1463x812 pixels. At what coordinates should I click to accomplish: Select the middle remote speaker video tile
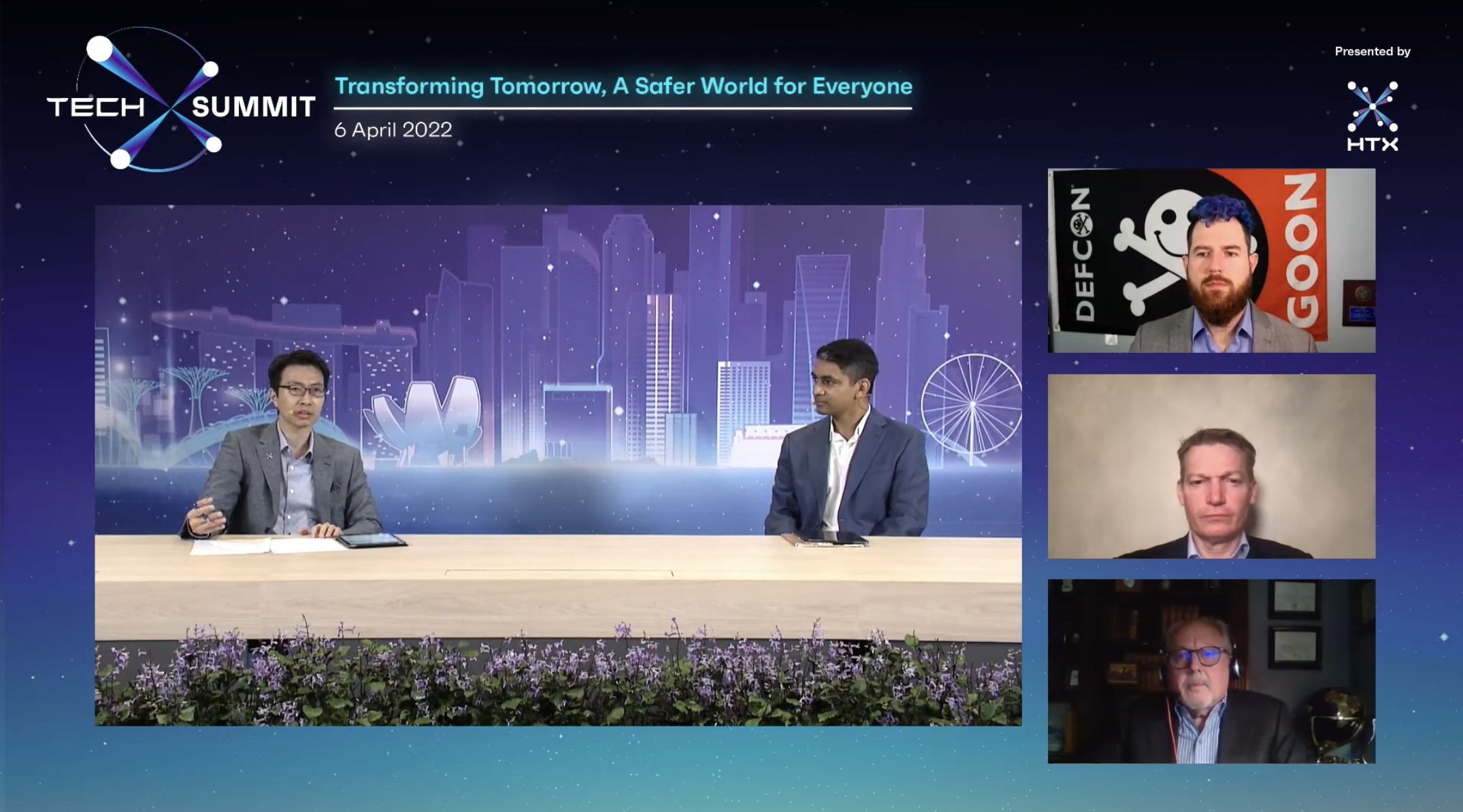(x=1211, y=467)
